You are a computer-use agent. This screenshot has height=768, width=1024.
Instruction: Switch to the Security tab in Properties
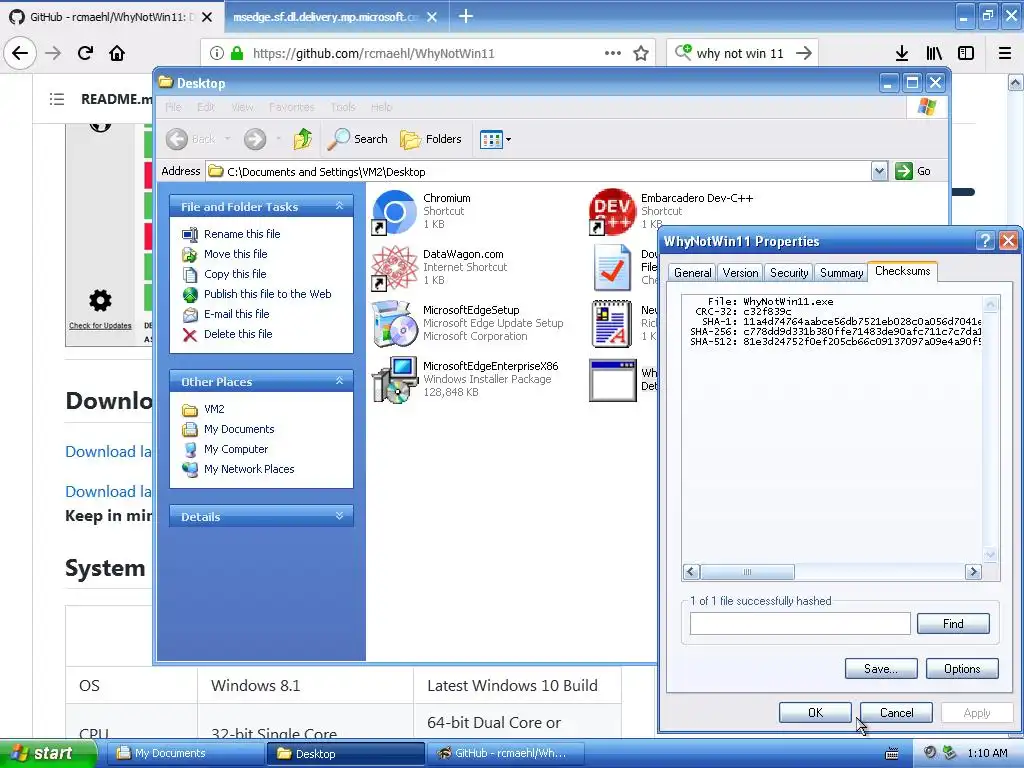[x=789, y=273]
